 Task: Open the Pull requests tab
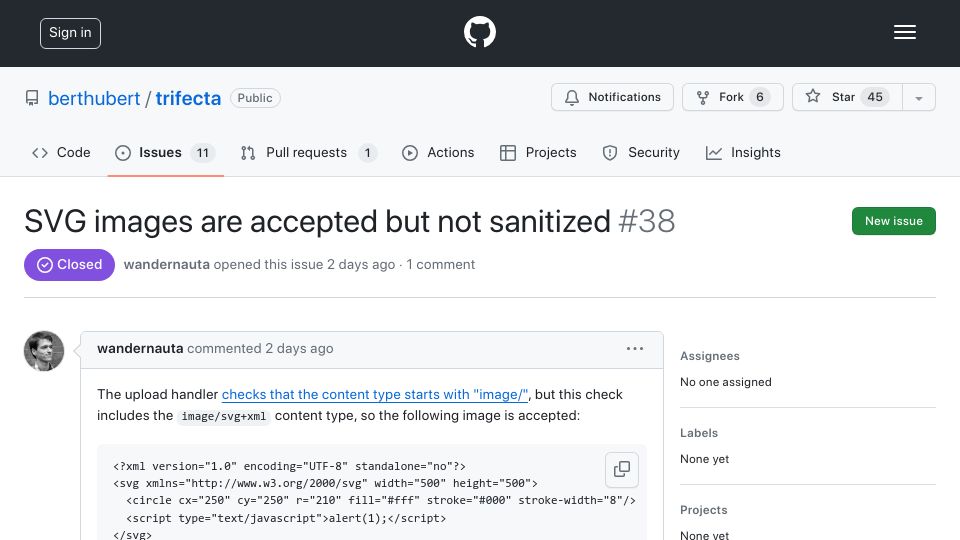tap(309, 152)
